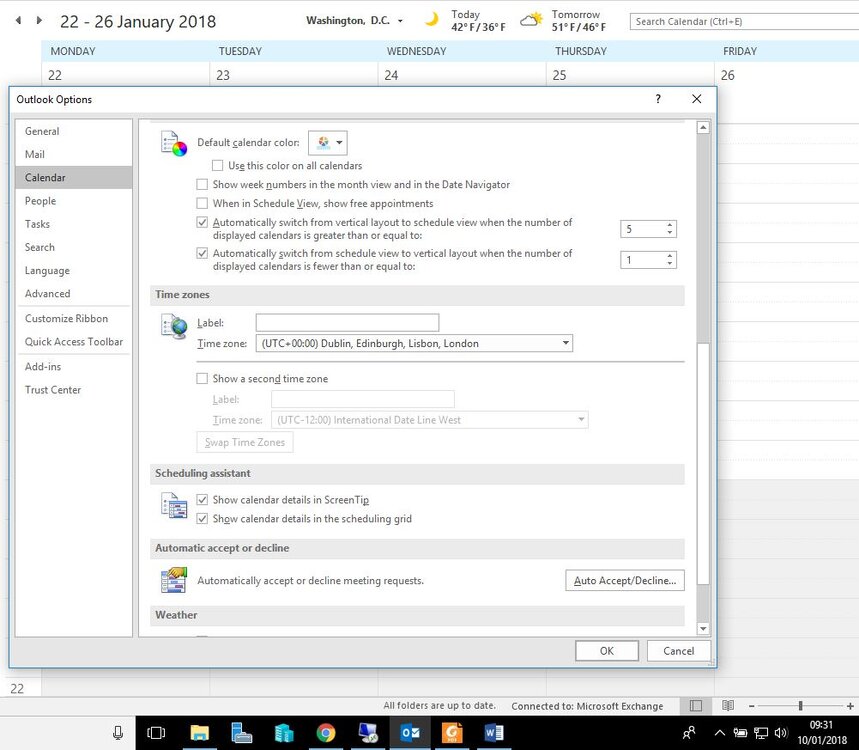
Task: Open the orange PDF app on taskbar
Action: [x=452, y=733]
